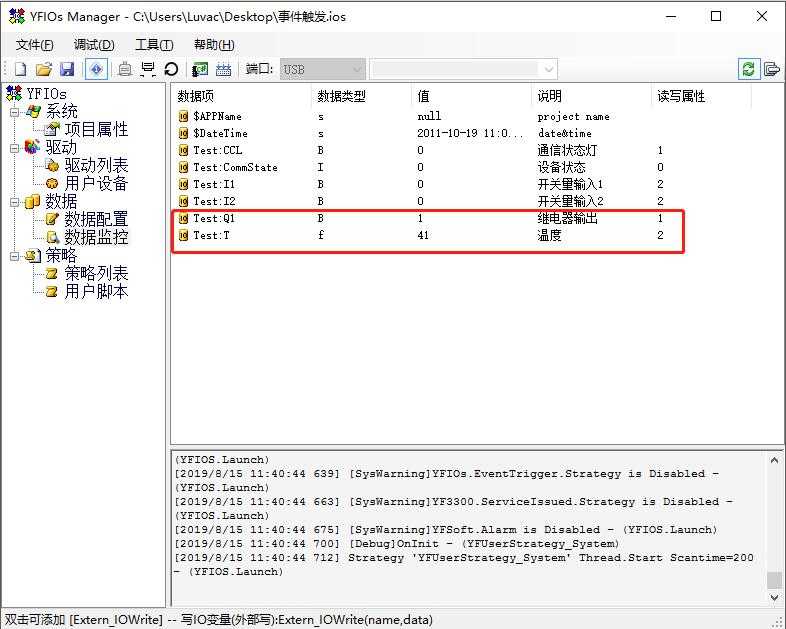The image size is (786, 629).
Task: Click the IO icon beside $APPName
Action: (x=183, y=116)
